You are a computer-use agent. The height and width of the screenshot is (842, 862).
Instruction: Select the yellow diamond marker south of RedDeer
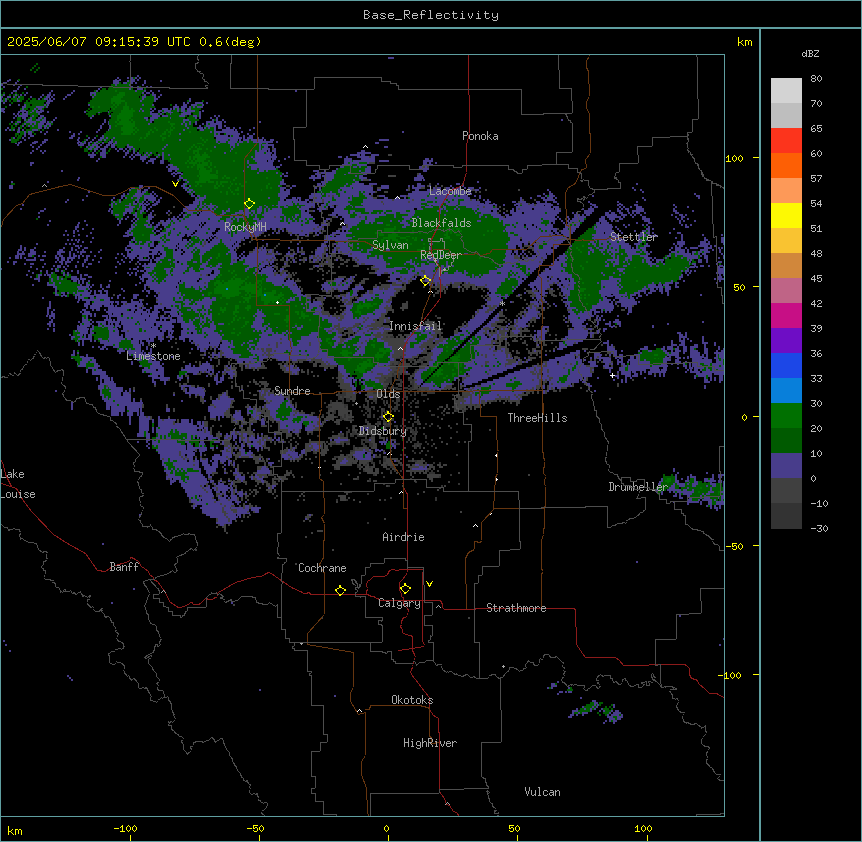425,281
